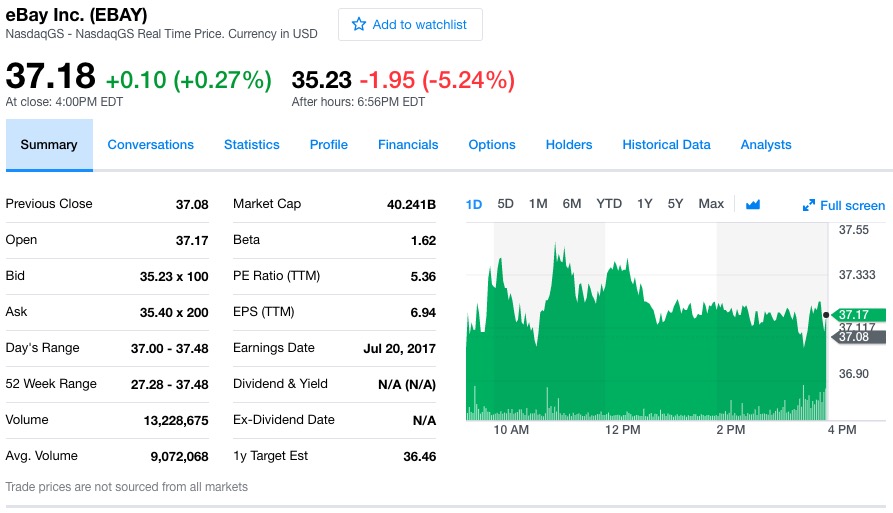This screenshot has height=513, width=893.
Task: Open the Financials tab
Action: click(x=408, y=145)
